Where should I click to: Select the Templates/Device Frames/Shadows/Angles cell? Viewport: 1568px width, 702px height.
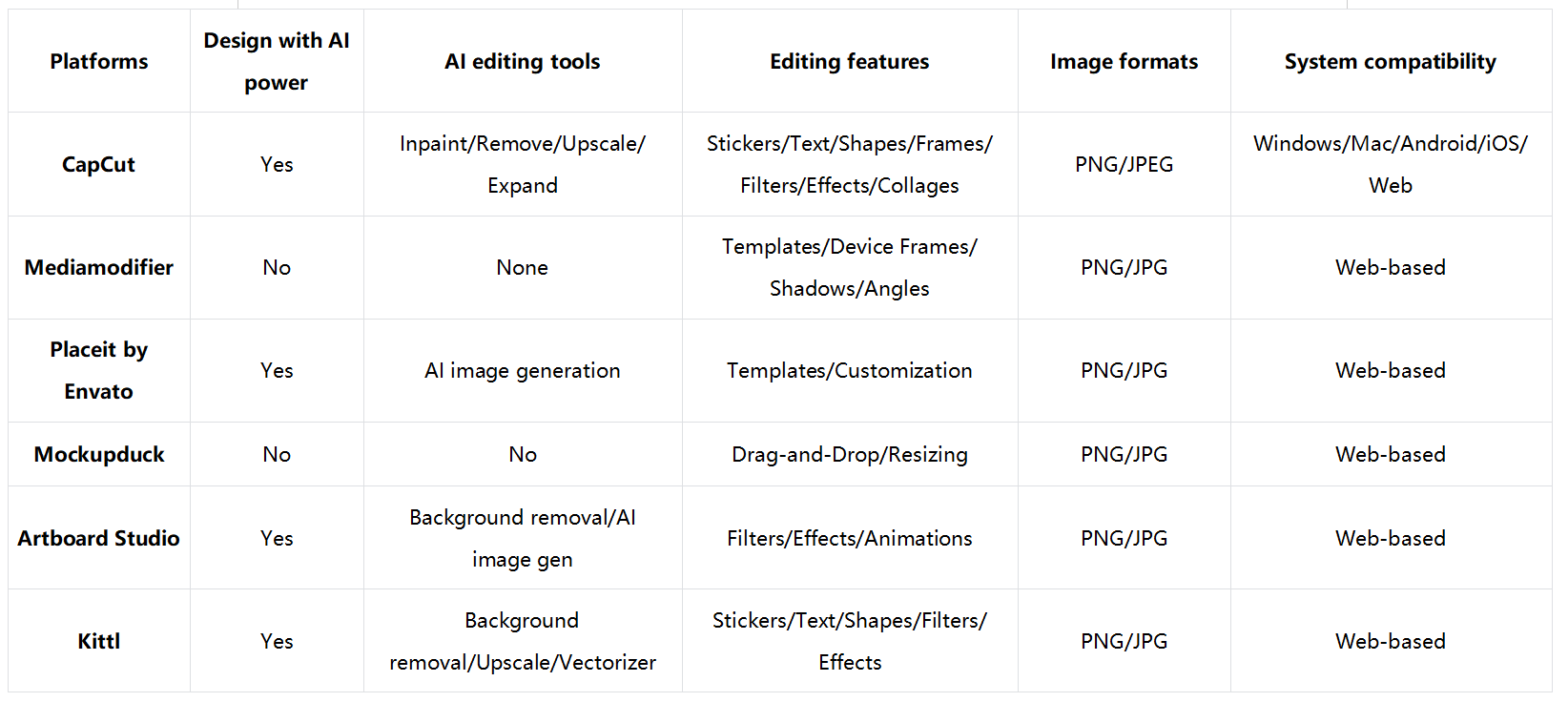[850, 267]
